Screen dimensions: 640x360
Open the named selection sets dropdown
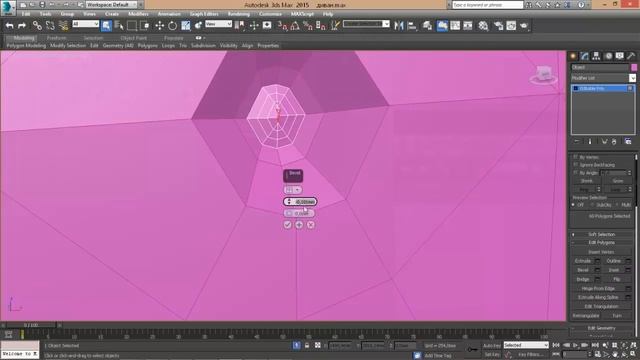366,24
